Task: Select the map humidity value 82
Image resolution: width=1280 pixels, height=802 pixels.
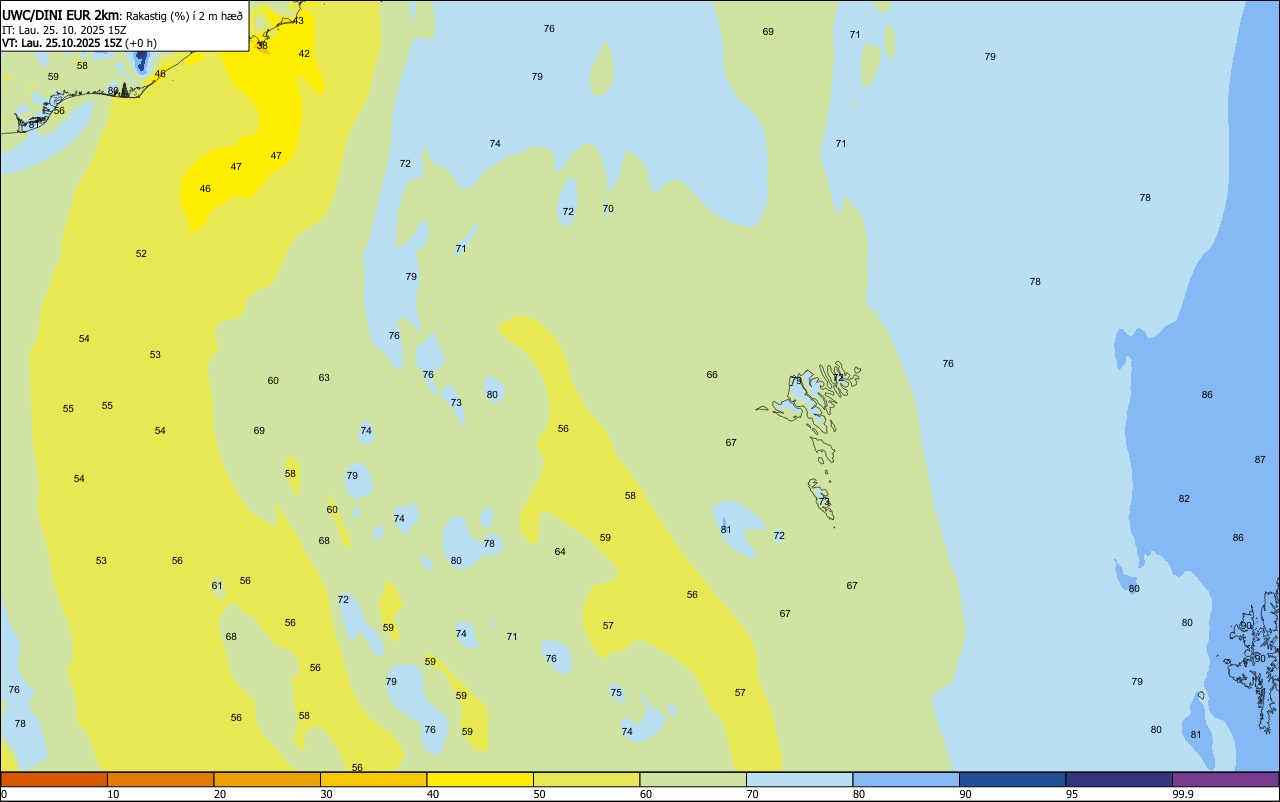Action: coord(1184,499)
